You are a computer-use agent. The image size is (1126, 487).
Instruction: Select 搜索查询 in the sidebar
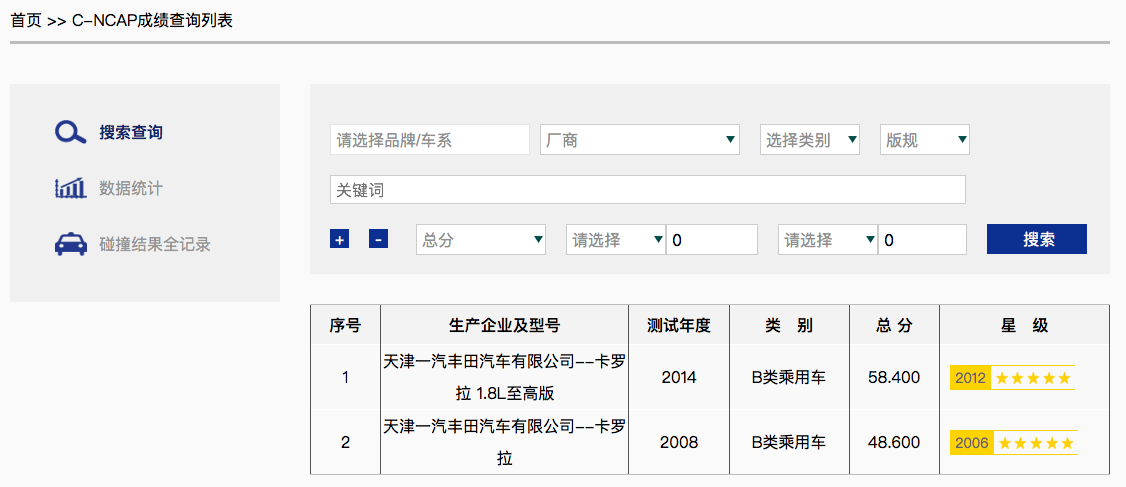coord(130,133)
